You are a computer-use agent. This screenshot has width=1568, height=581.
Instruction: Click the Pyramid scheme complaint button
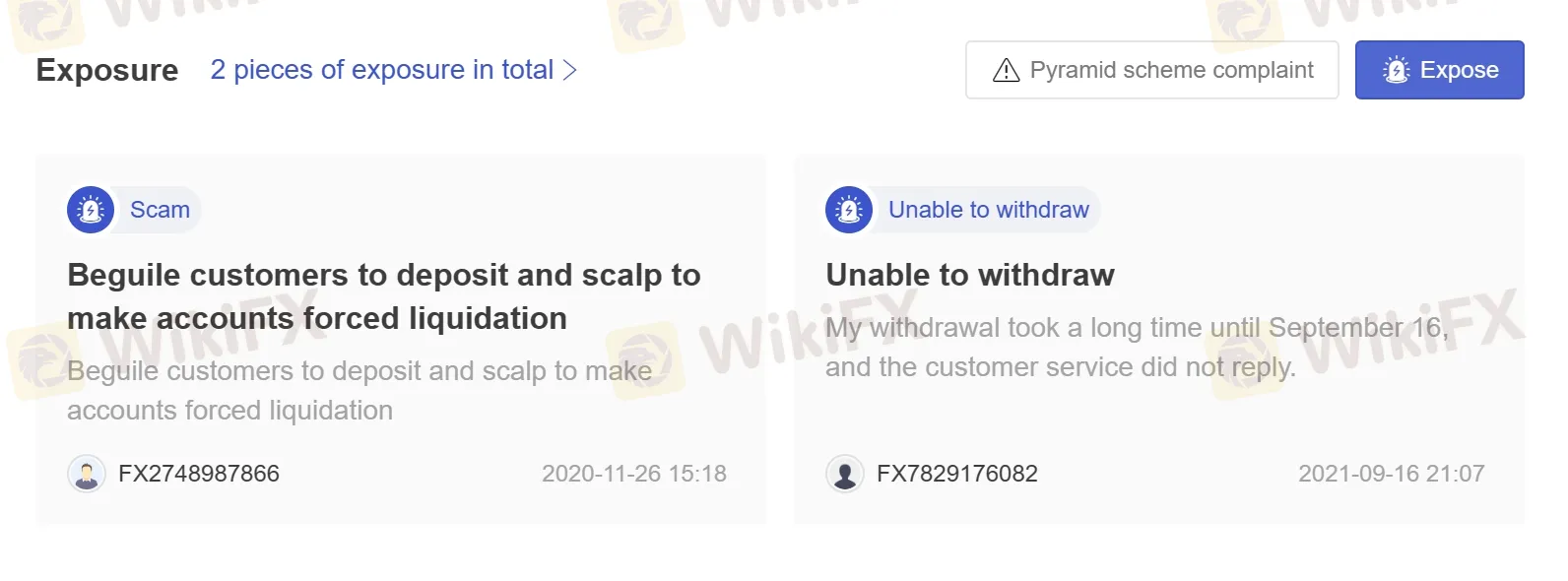(1151, 70)
